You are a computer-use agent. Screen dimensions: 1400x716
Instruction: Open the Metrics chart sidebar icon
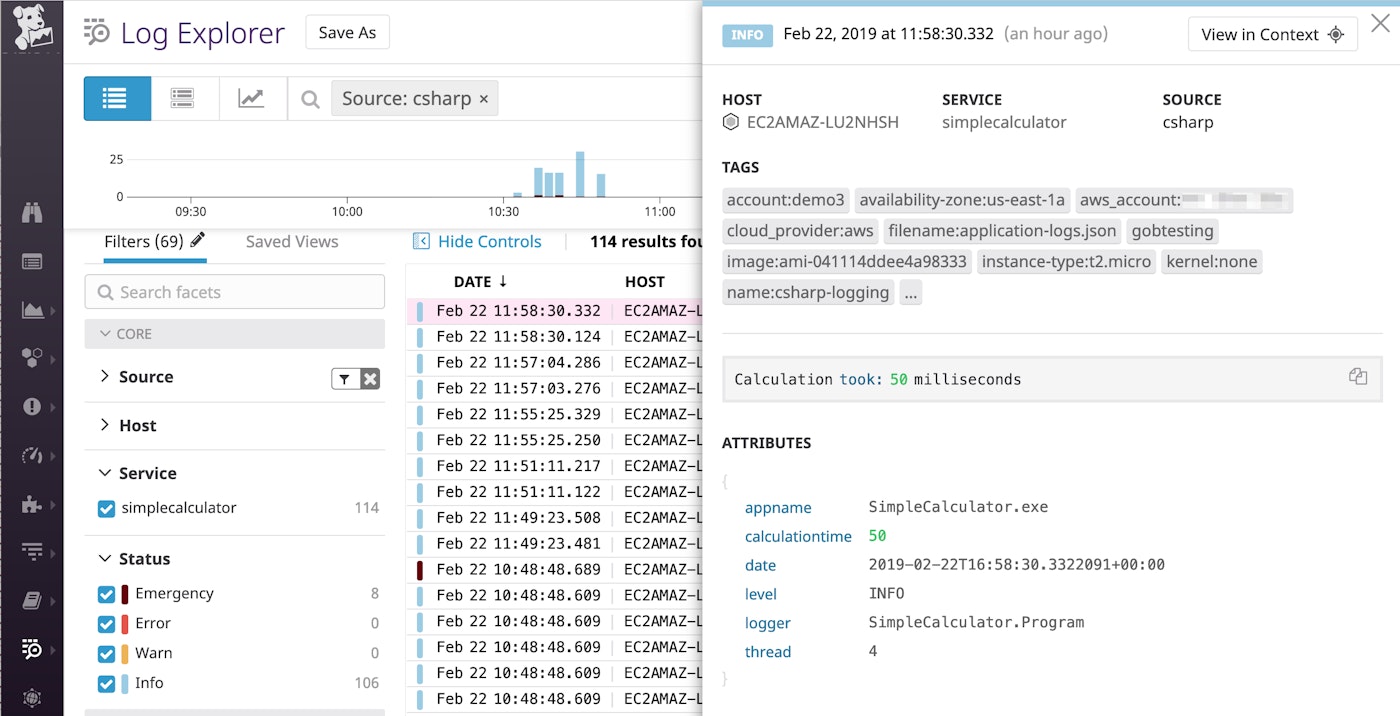coord(32,310)
